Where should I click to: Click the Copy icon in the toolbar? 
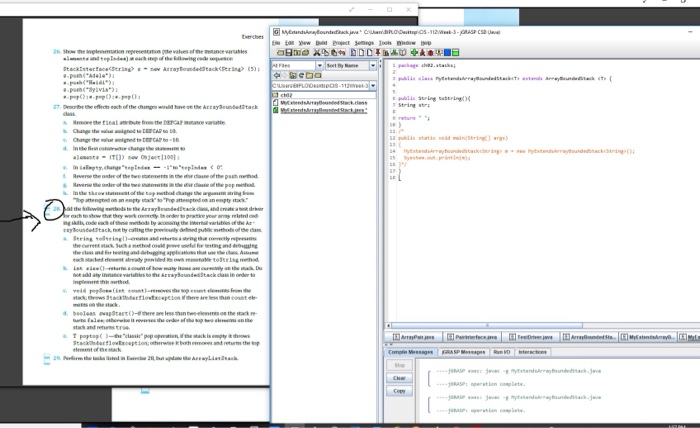[325, 53]
